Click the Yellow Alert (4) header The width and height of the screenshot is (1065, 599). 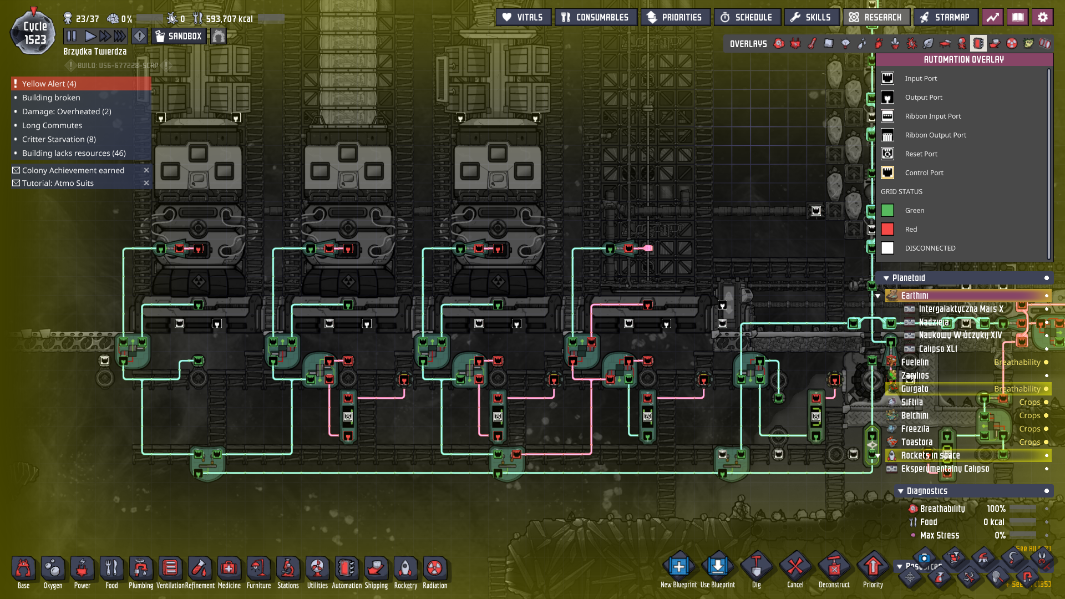coord(80,84)
